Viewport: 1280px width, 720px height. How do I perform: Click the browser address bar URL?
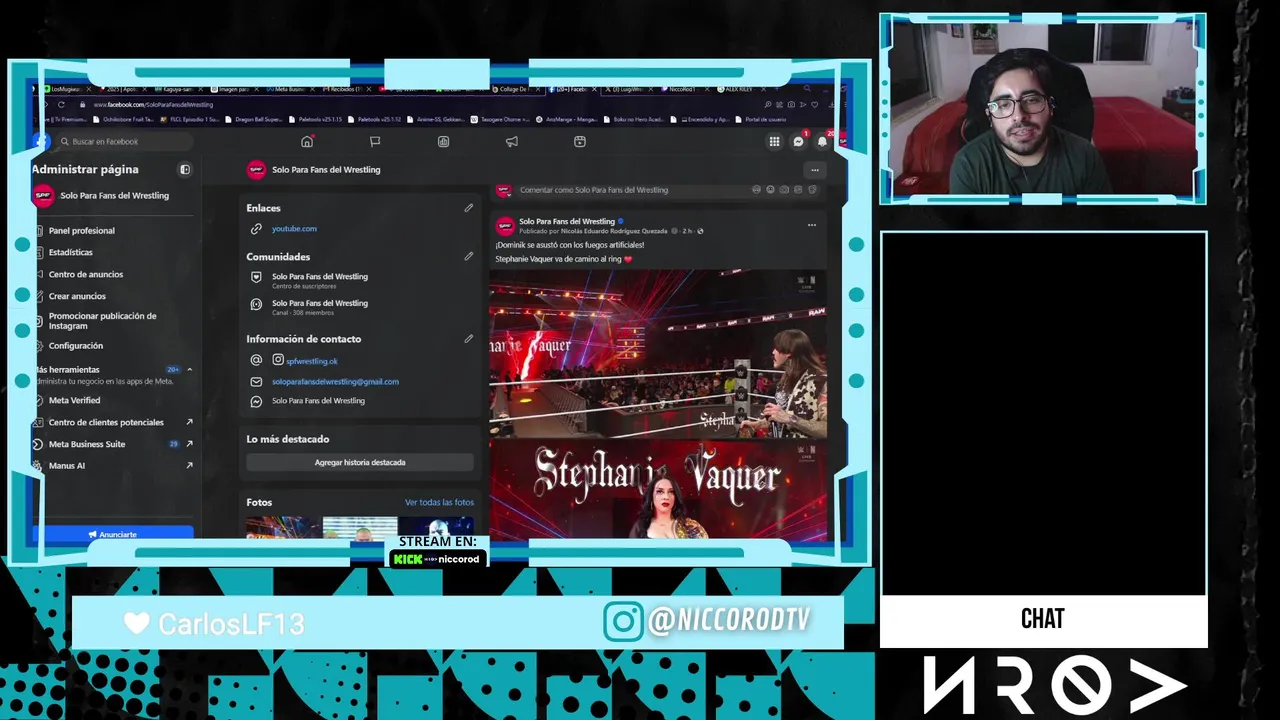click(153, 104)
